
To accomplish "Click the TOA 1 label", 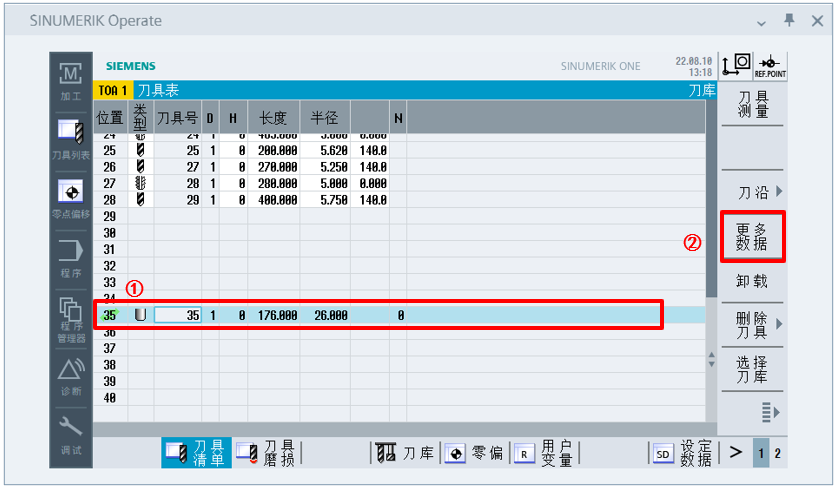I will pos(113,90).
